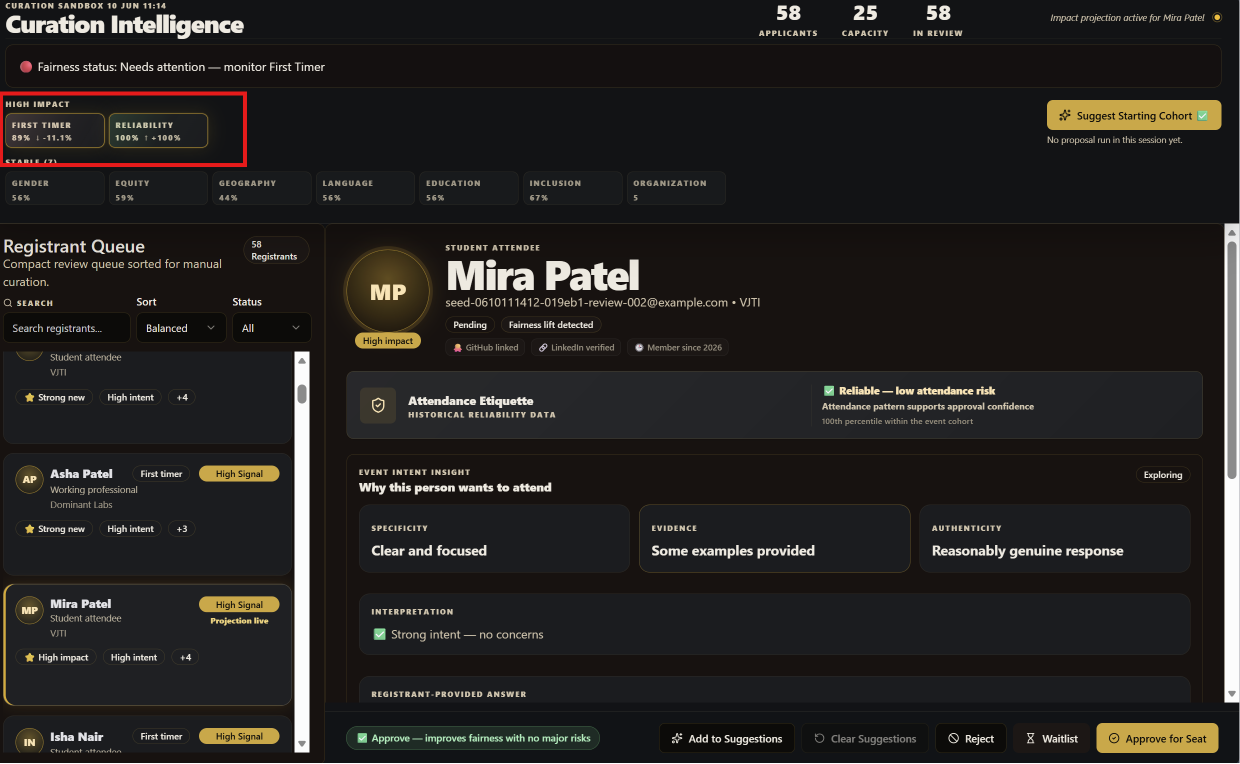Click the magnifier icon beside the SEARCH label
Image resolution: width=1240 pixels, height=764 pixels.
(x=8, y=303)
